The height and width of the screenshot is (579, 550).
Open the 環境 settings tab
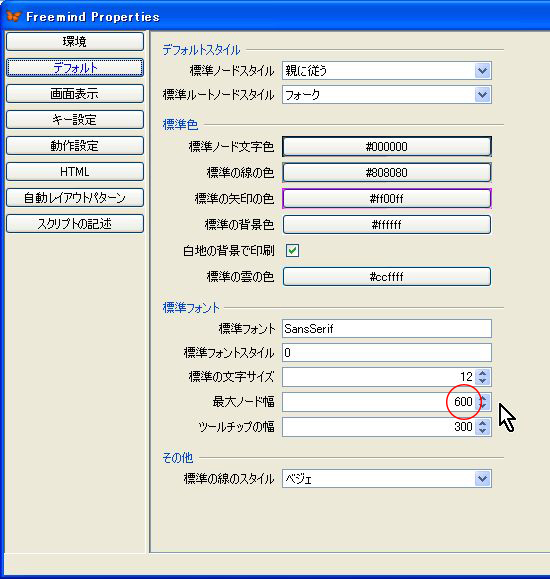pyautogui.click(x=75, y=41)
